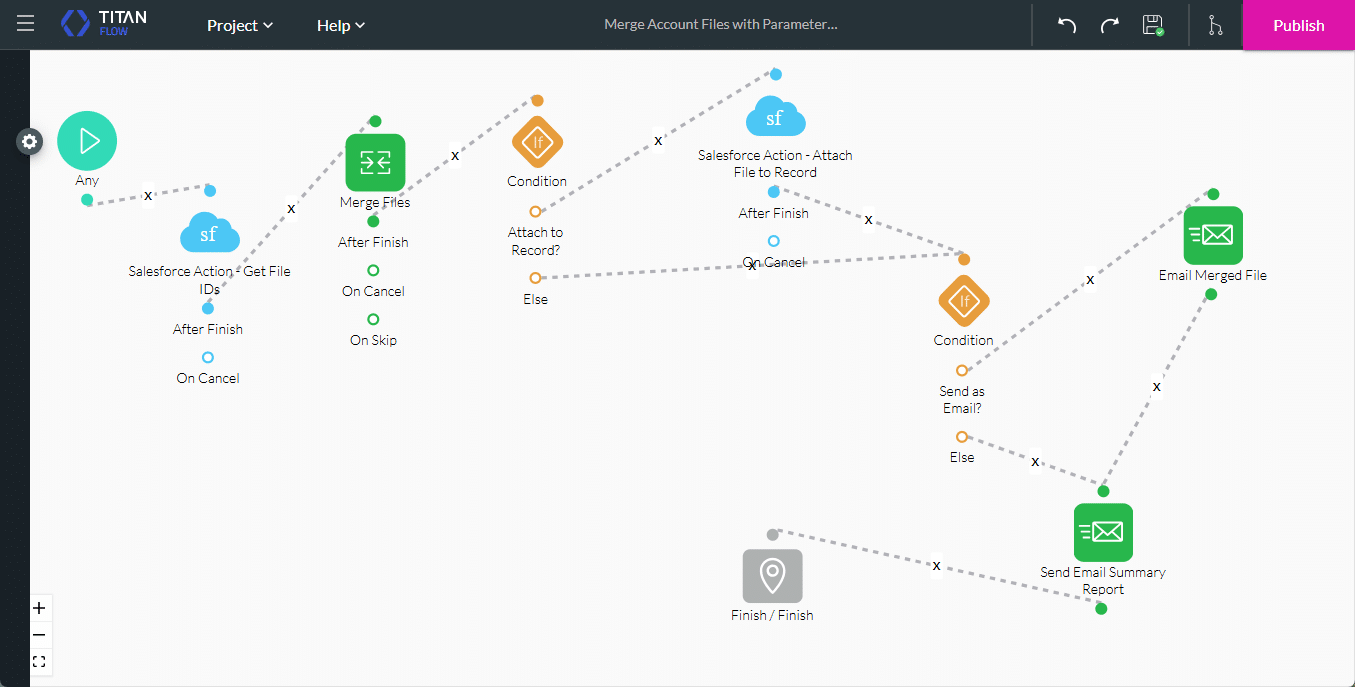Click the Else port under Attach to Record?
This screenshot has width=1355, height=687.
535,277
